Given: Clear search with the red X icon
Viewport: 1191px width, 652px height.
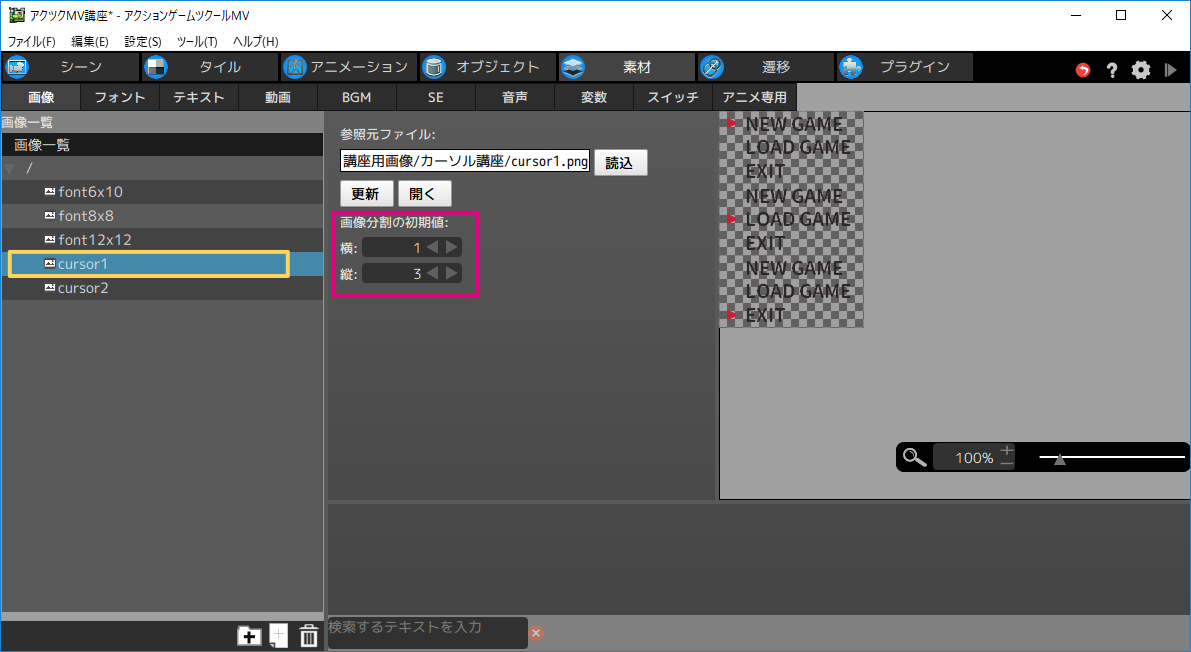Looking at the screenshot, I should [536, 633].
